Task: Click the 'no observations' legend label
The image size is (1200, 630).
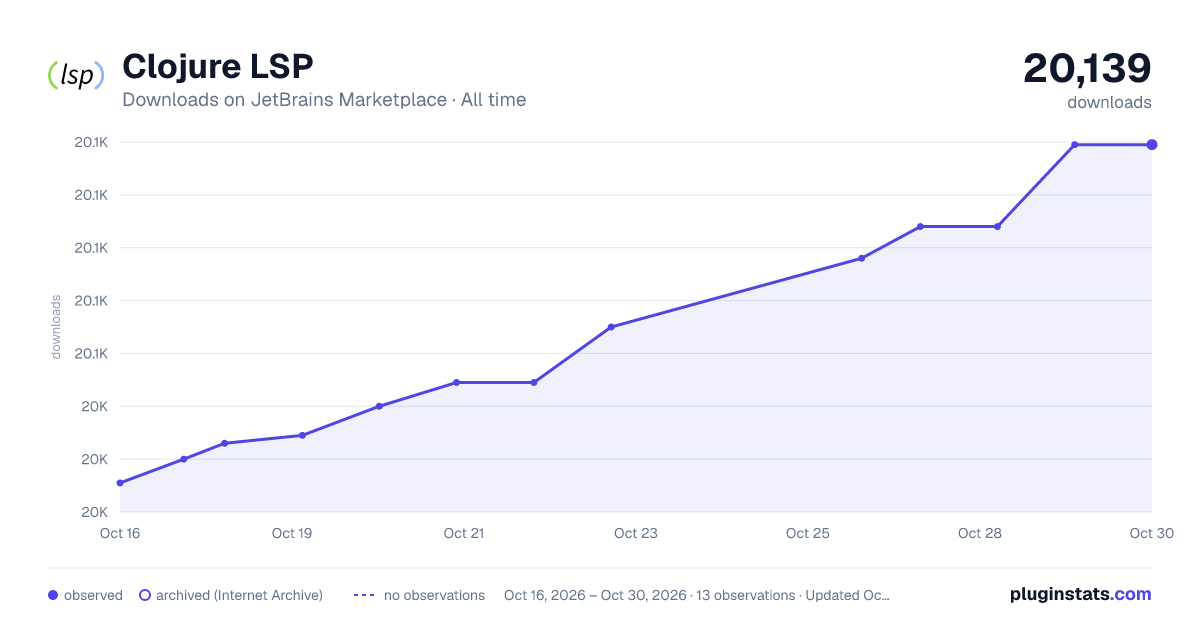Action: (434, 595)
